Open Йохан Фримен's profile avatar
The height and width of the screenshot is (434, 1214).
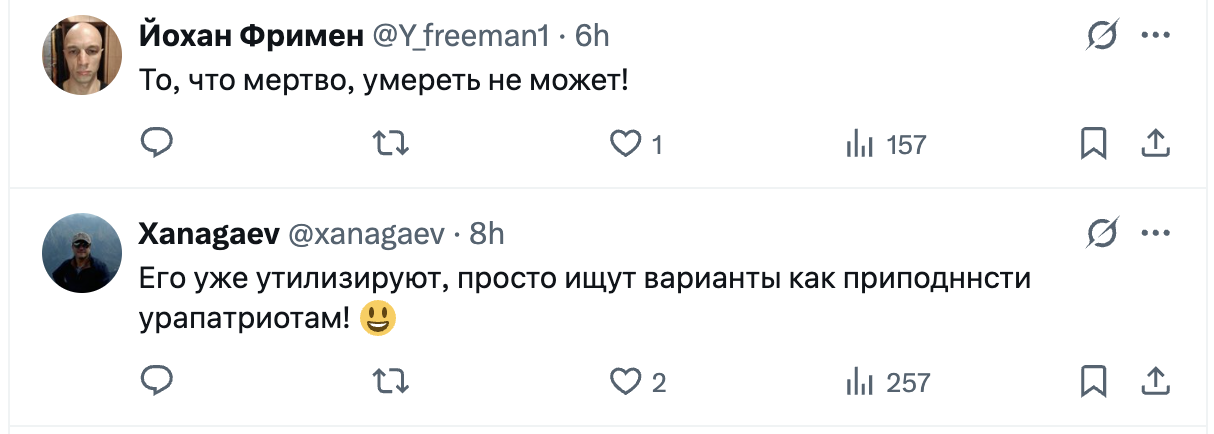(82, 56)
